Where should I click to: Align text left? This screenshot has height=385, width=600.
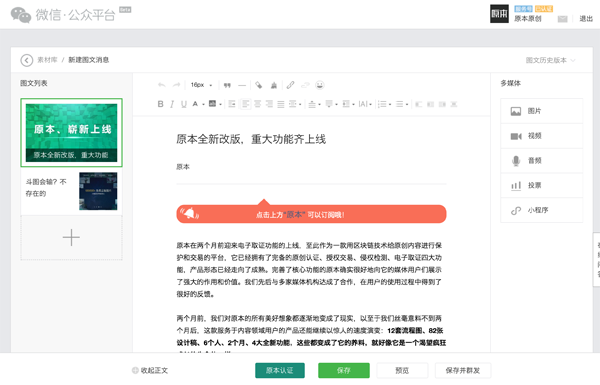(x=246, y=104)
